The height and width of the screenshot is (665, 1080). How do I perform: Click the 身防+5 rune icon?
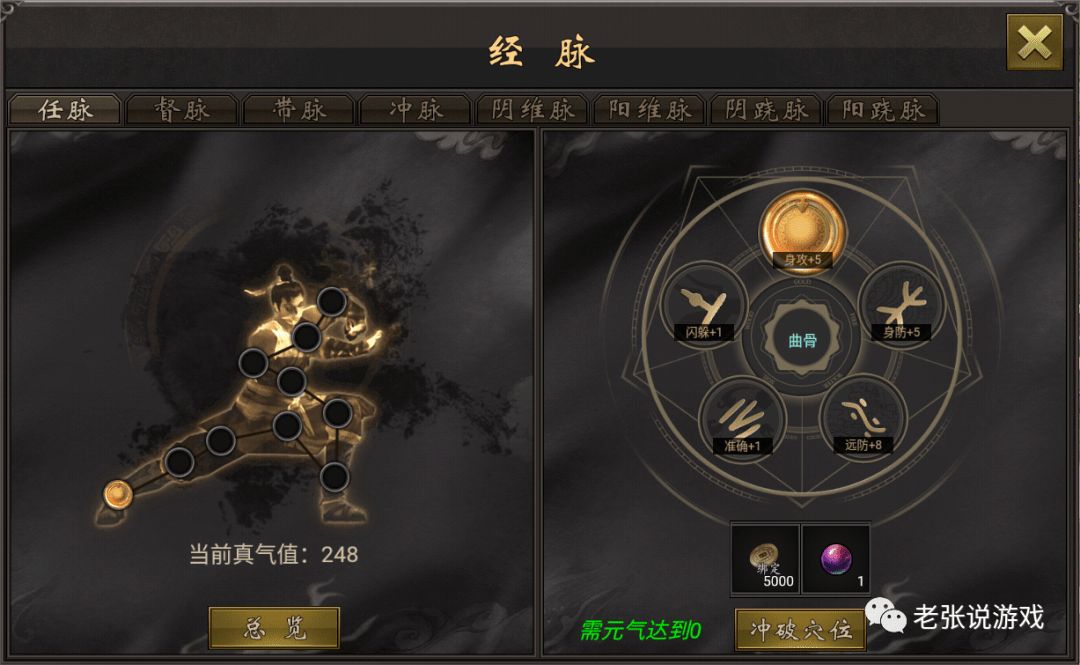pyautogui.click(x=902, y=307)
